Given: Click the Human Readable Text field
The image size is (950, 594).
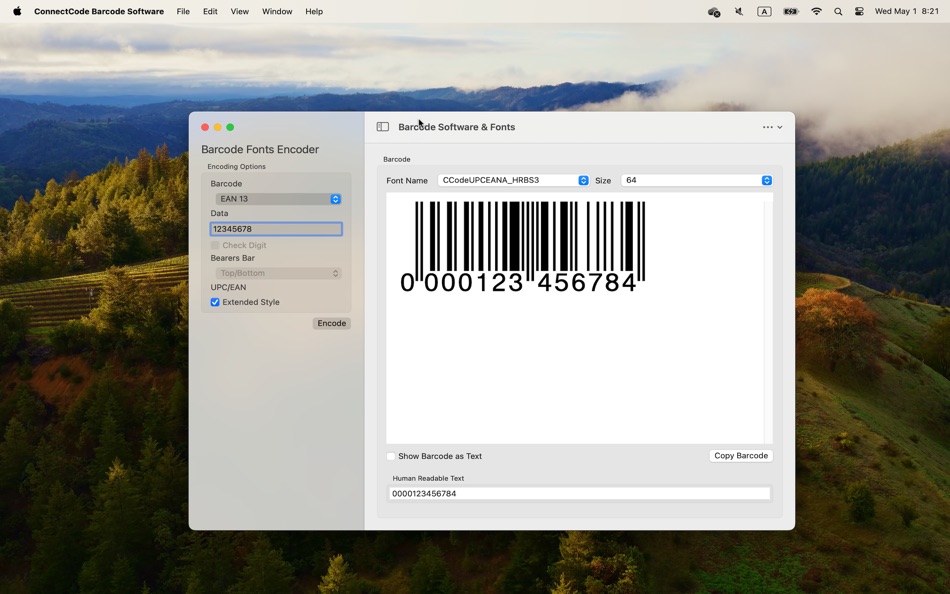Looking at the screenshot, I should [579, 493].
